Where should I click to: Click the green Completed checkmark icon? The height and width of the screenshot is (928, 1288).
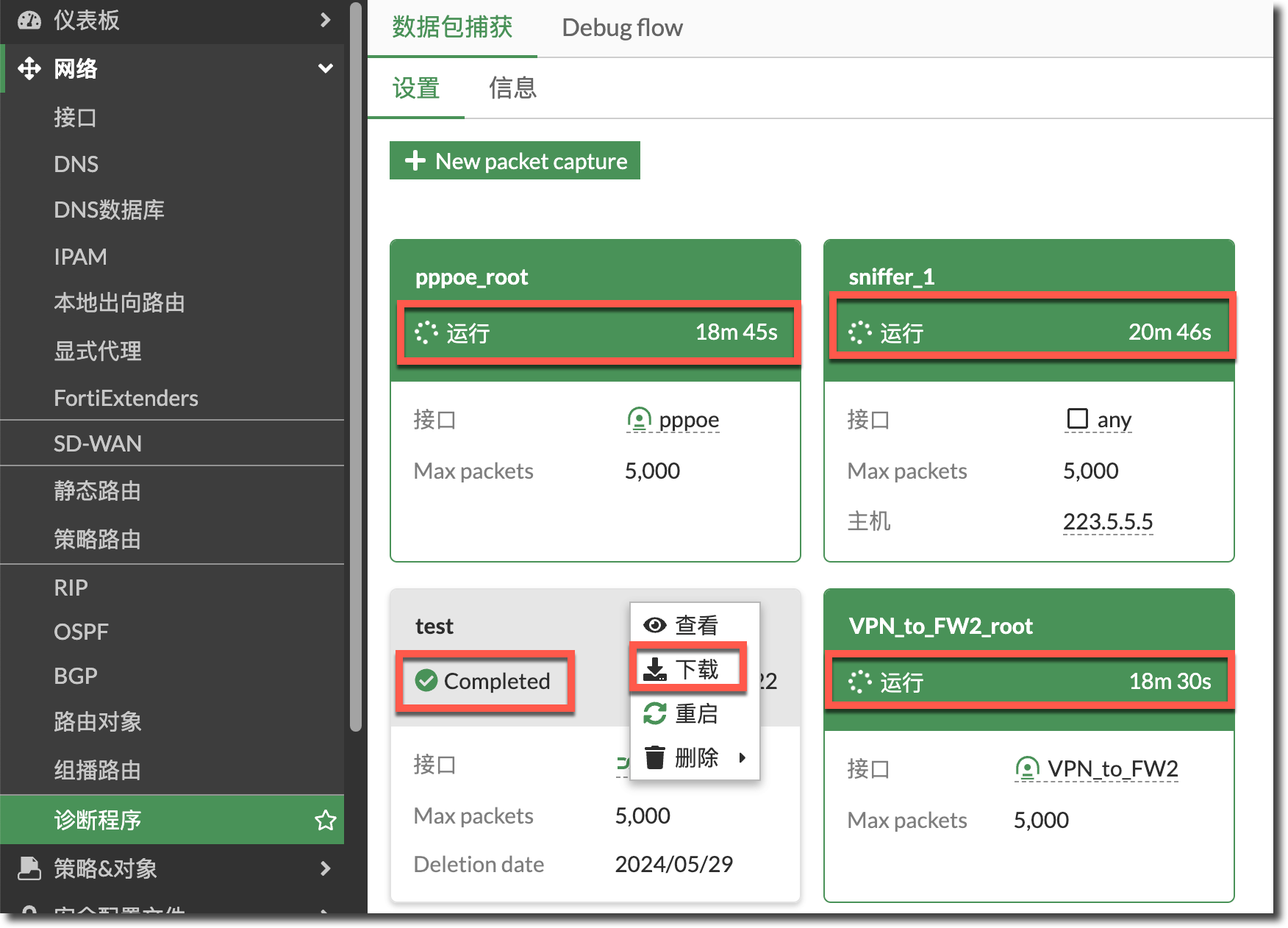click(426, 681)
